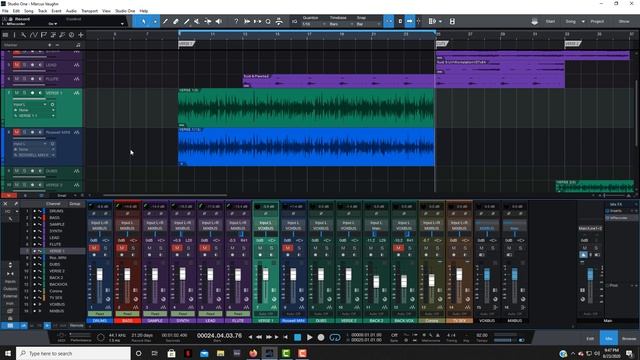Image resolution: width=640 pixels, height=360 pixels.
Task: Toggle Autoscroll arrow button in toolbar
Action: click(409, 21)
